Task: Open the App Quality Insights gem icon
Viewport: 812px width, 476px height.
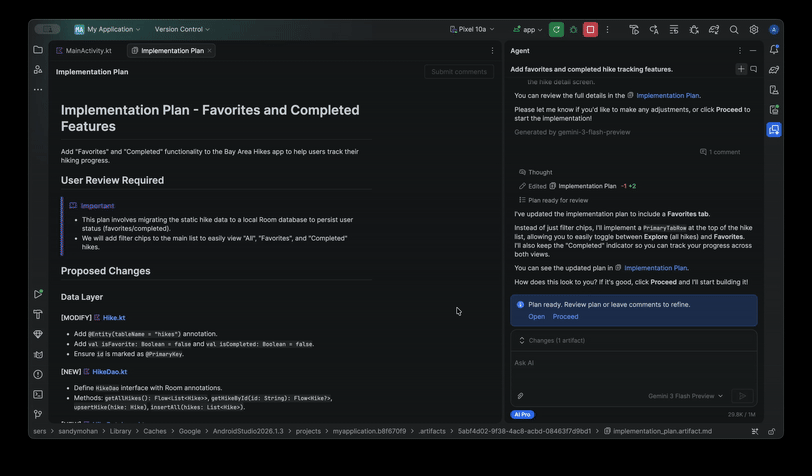Action: 38,334
